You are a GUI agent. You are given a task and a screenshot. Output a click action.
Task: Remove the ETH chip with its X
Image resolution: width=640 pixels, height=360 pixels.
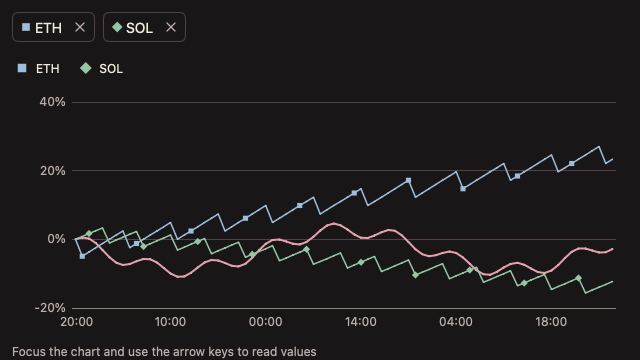pos(80,27)
